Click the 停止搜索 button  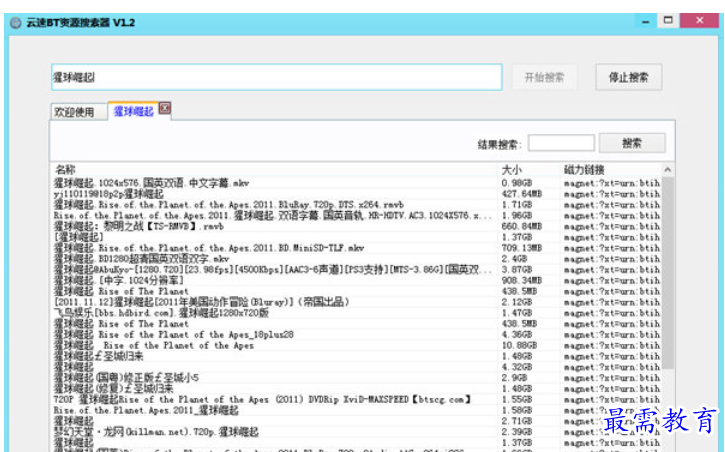pyautogui.click(x=628, y=77)
